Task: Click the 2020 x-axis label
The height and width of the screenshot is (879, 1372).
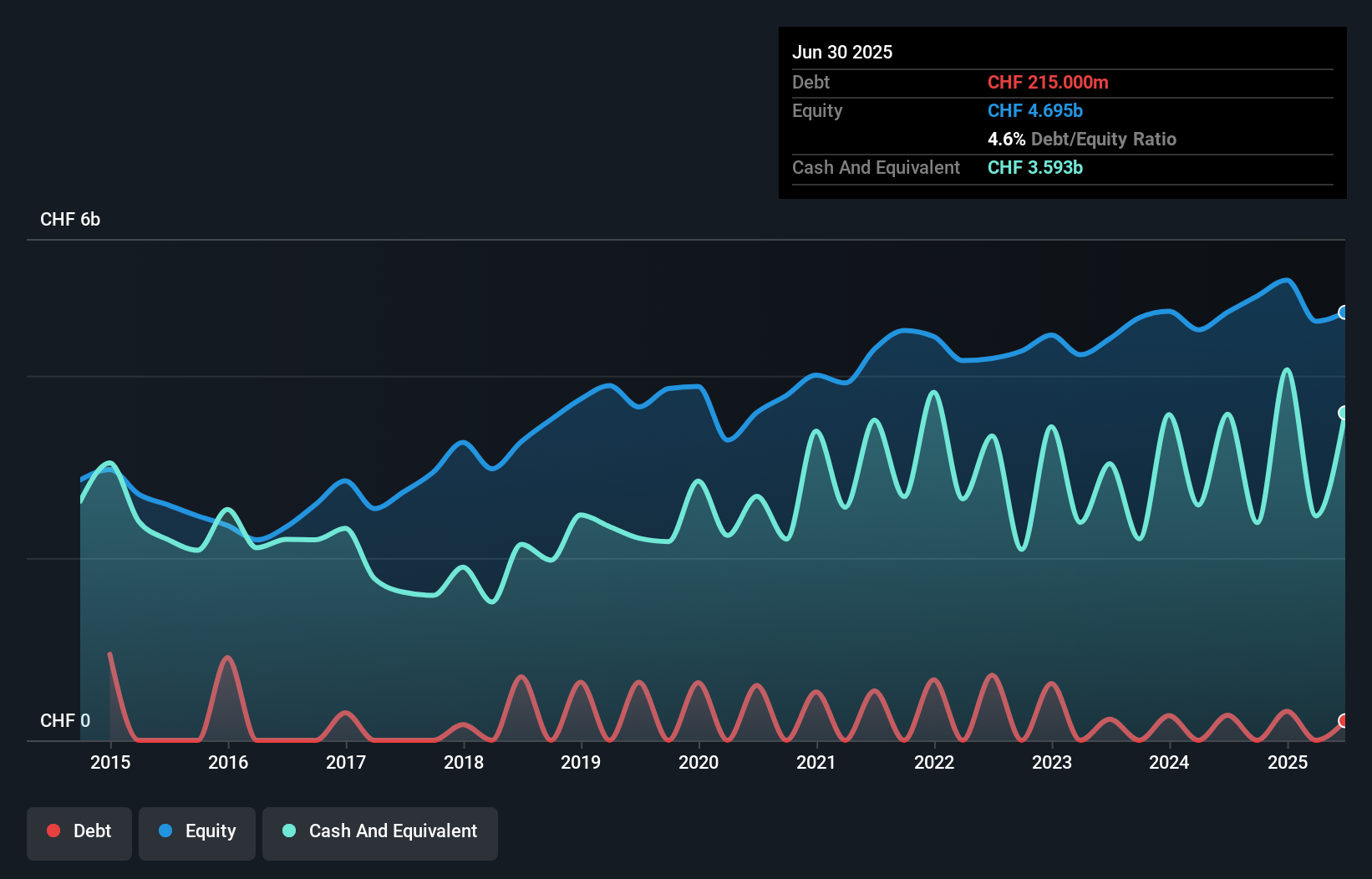Action: tap(699, 762)
